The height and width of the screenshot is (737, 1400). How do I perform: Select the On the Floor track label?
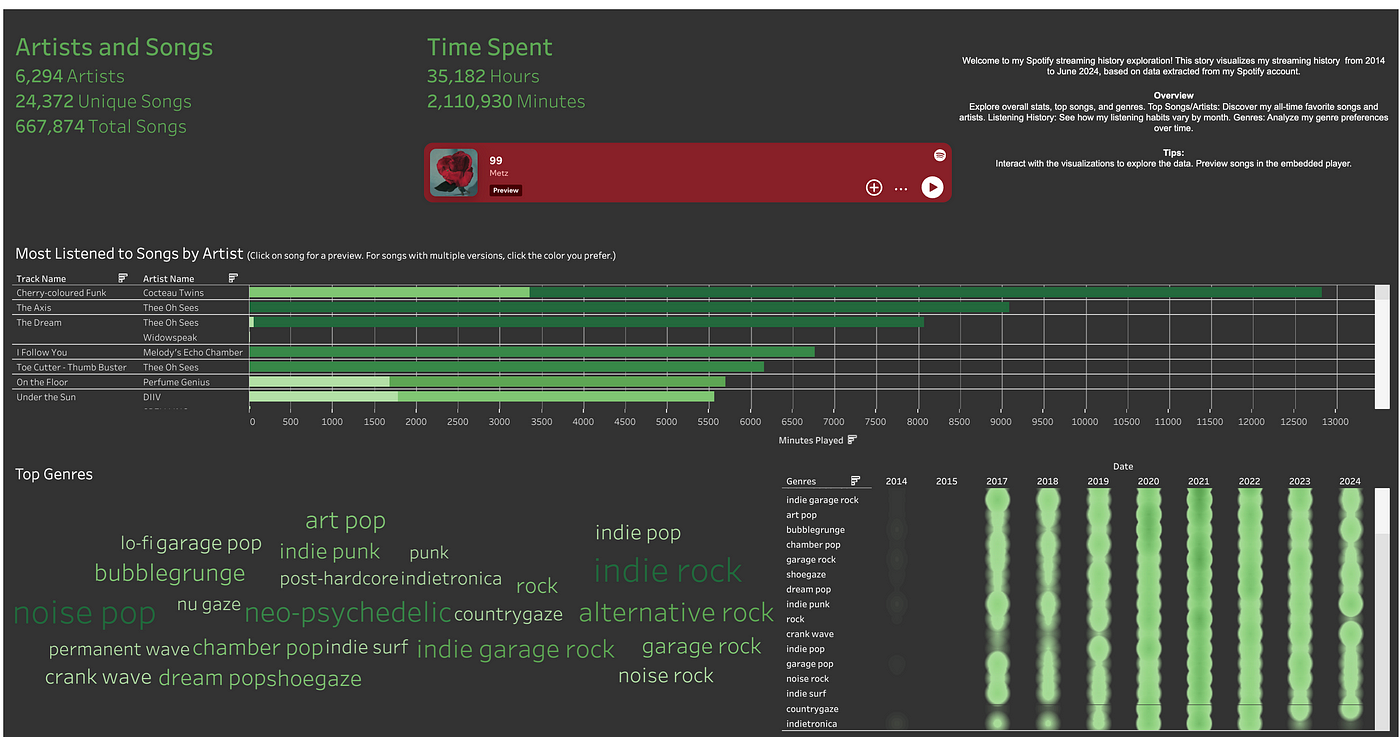pos(43,382)
